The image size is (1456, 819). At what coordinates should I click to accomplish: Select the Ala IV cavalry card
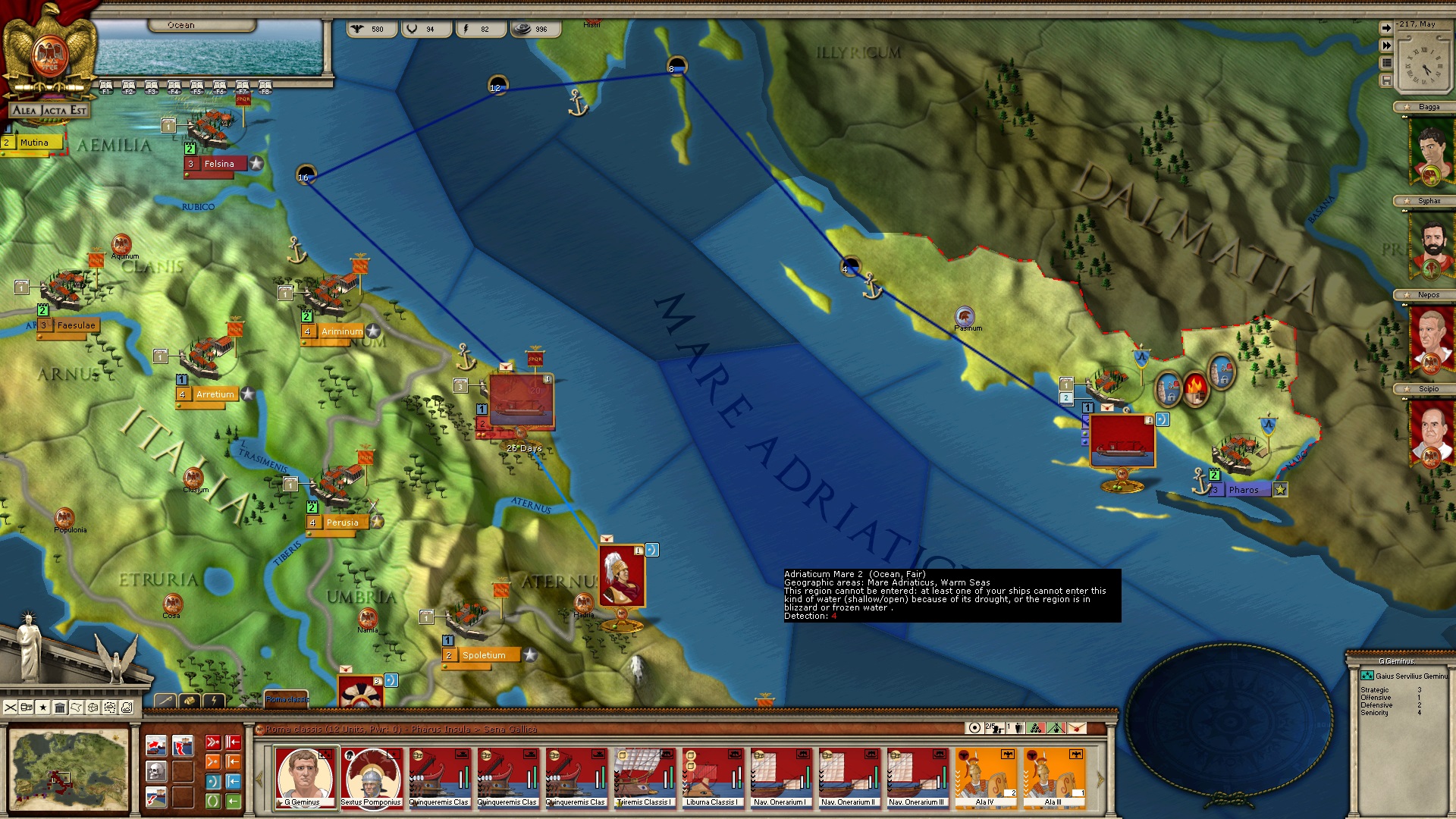pyautogui.click(x=985, y=778)
